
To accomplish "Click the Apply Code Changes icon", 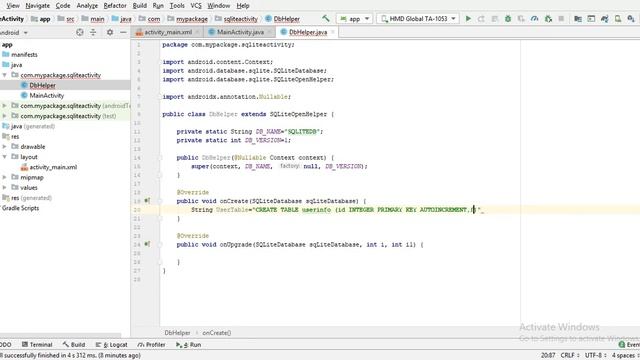I will (495, 19).
